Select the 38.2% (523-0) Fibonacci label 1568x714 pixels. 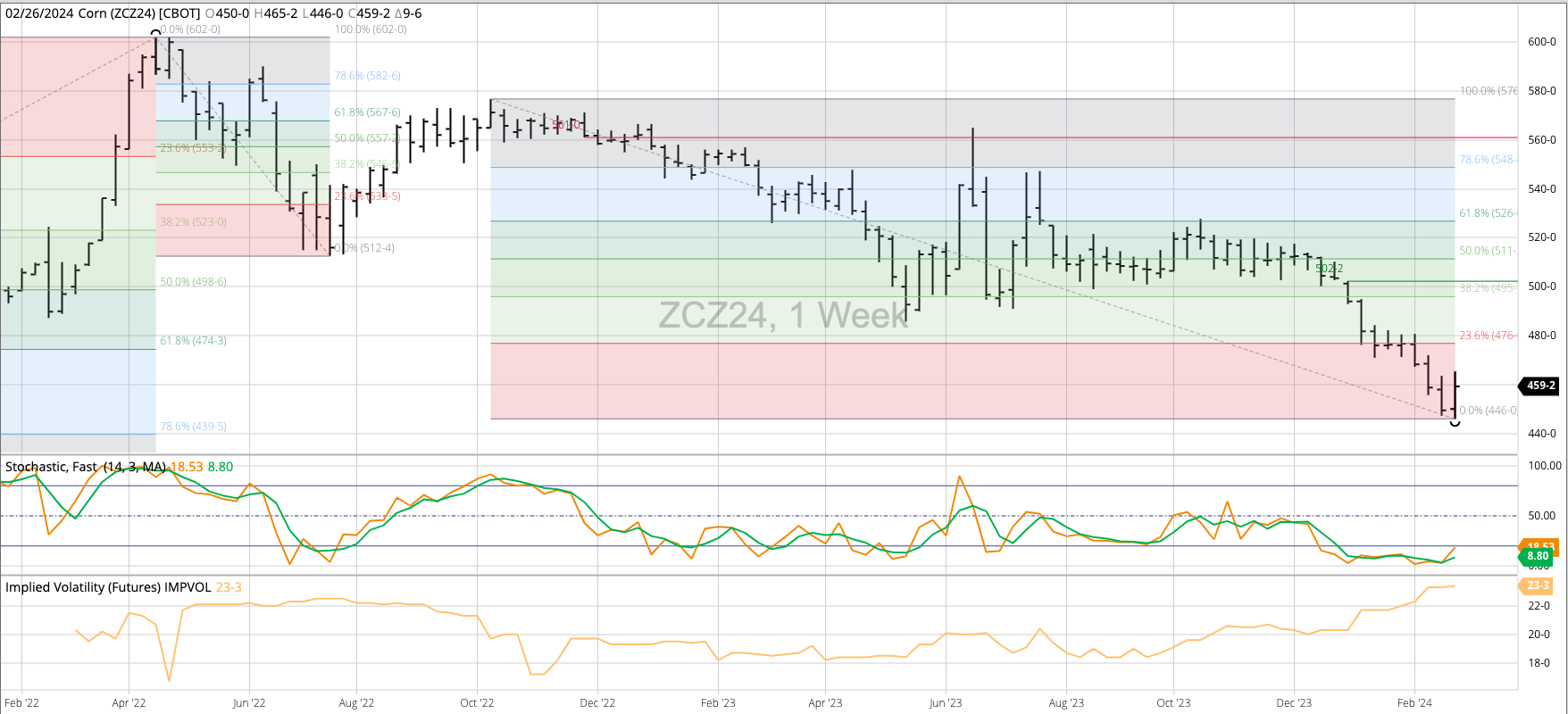[193, 222]
